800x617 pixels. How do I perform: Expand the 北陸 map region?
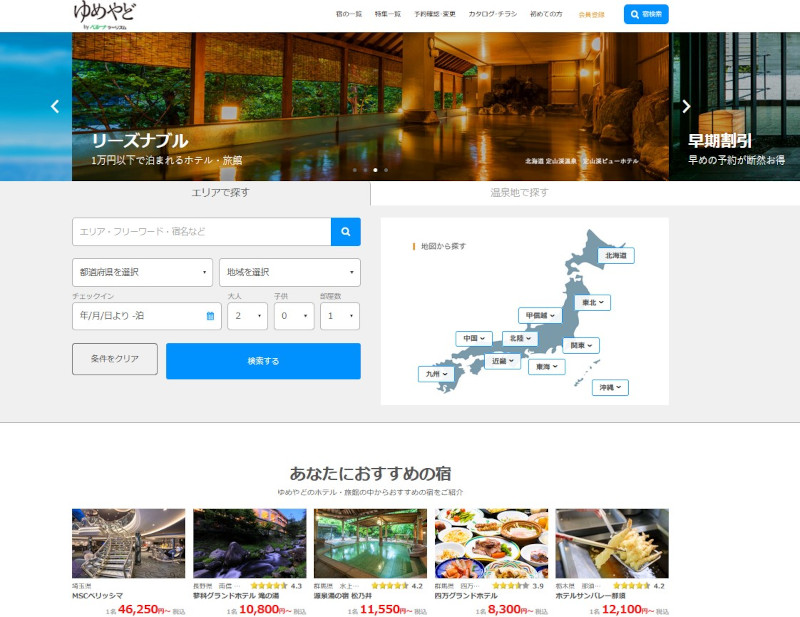click(520, 338)
